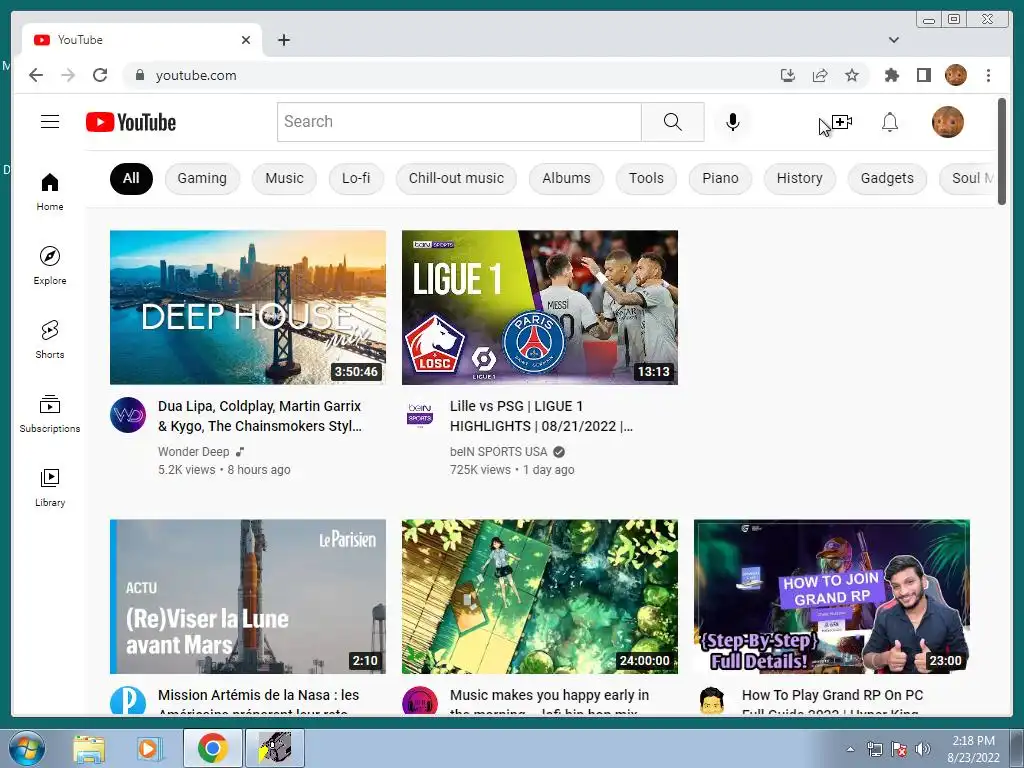Open the Dua Lipa, Coldplay video title
1024x768 pixels.
click(260, 416)
